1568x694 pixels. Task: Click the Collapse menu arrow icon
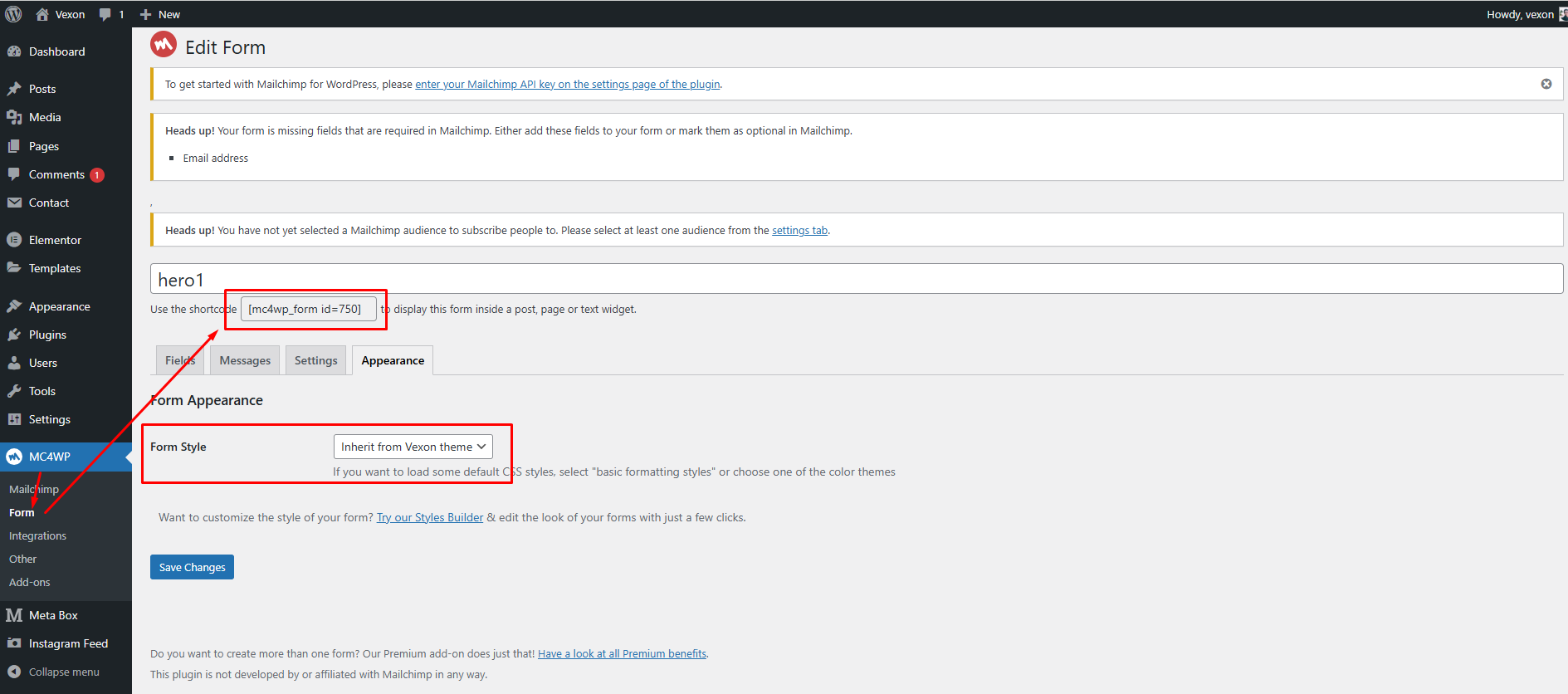tap(14, 672)
